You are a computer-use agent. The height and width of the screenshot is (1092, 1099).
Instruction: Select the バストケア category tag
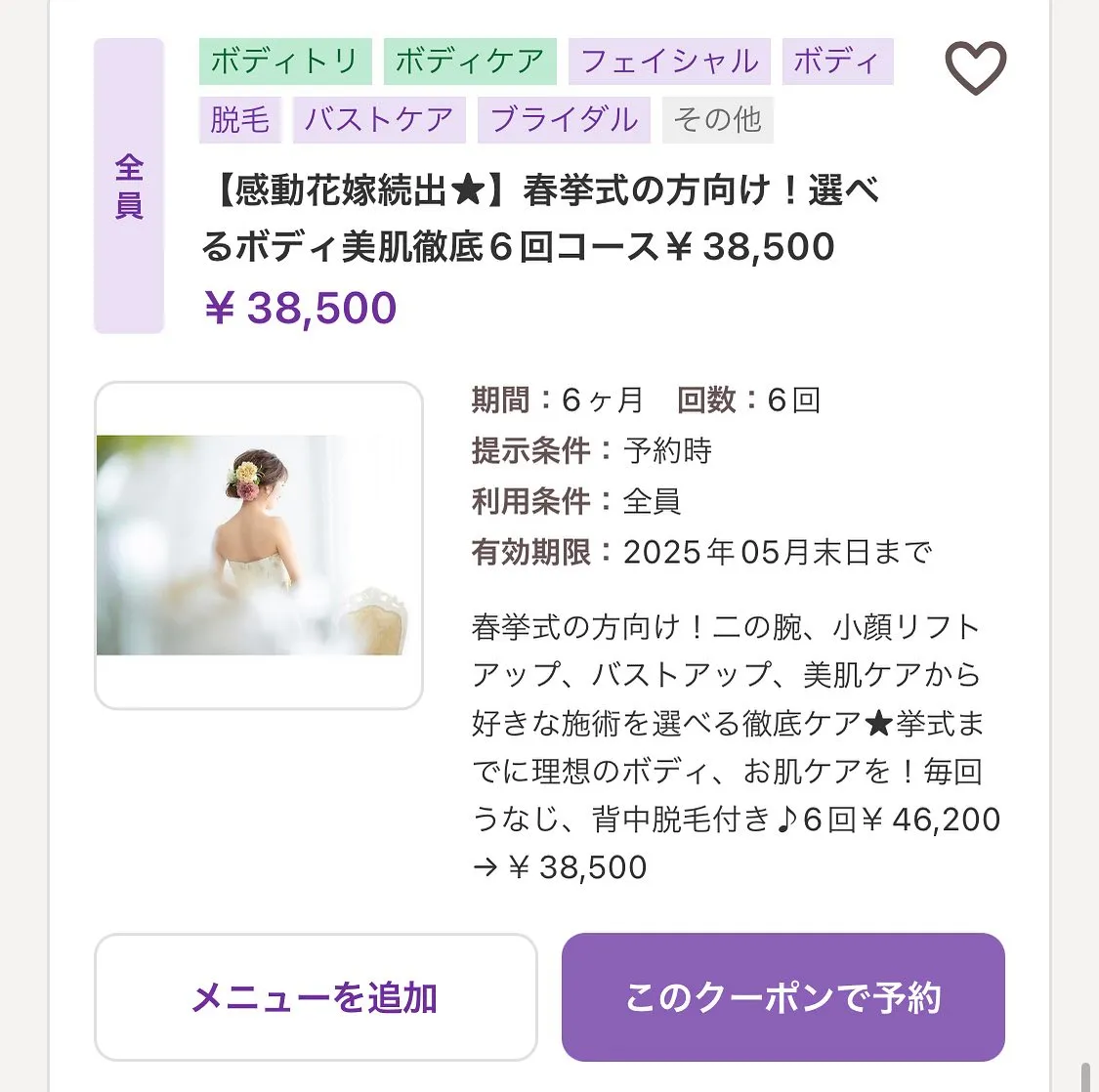pyautogui.click(x=379, y=119)
